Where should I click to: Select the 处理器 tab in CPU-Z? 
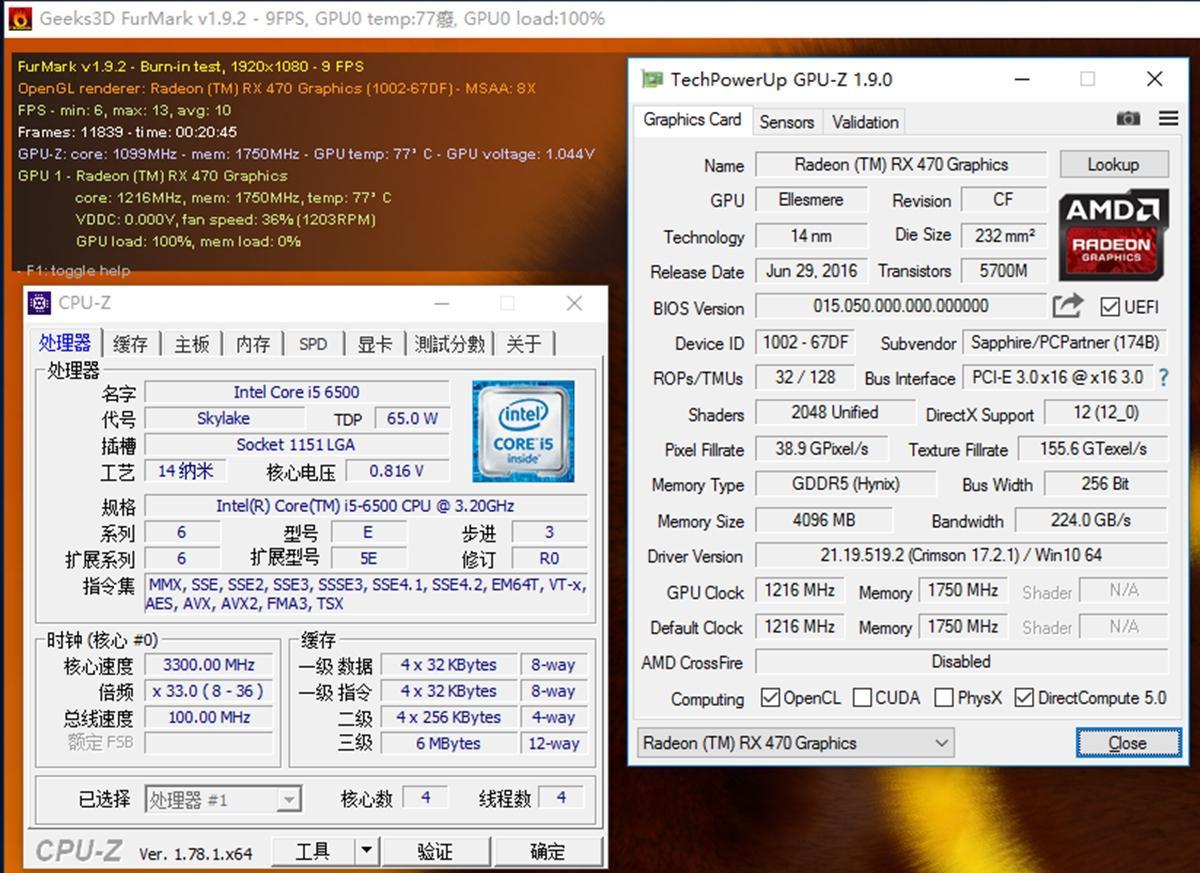tap(66, 343)
